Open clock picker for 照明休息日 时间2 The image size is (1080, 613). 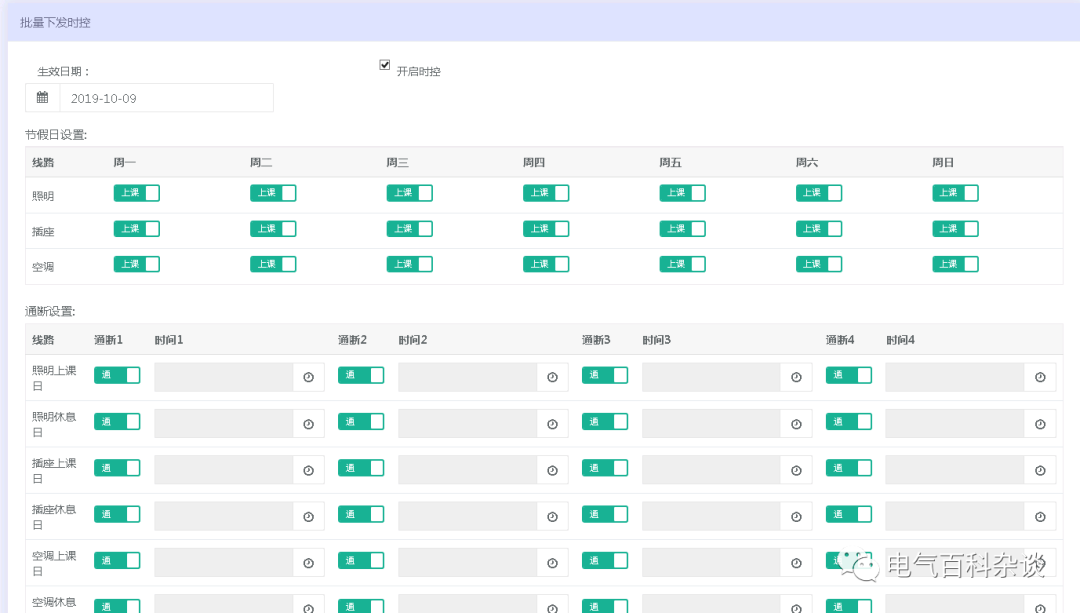point(552,424)
